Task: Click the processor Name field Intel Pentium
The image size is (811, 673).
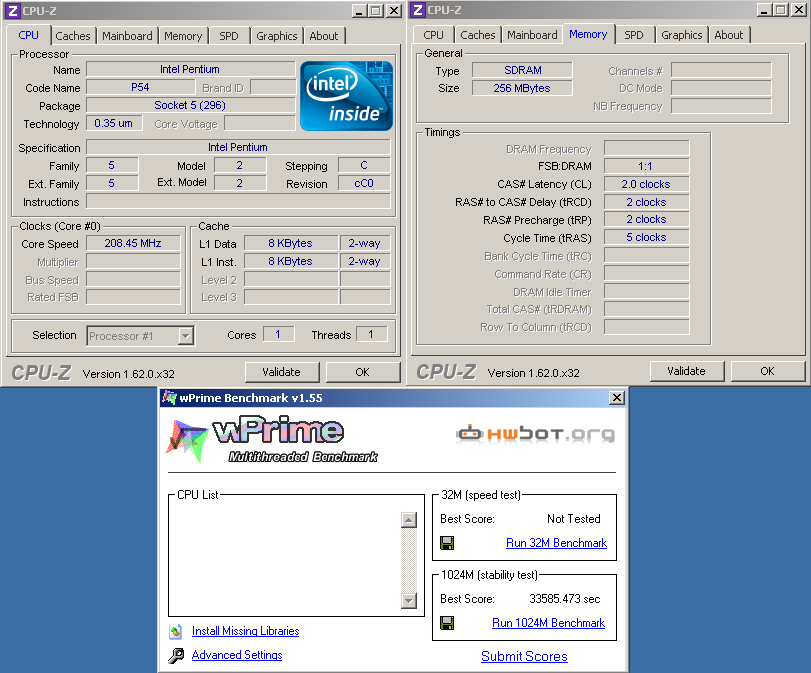Action: [x=190, y=69]
